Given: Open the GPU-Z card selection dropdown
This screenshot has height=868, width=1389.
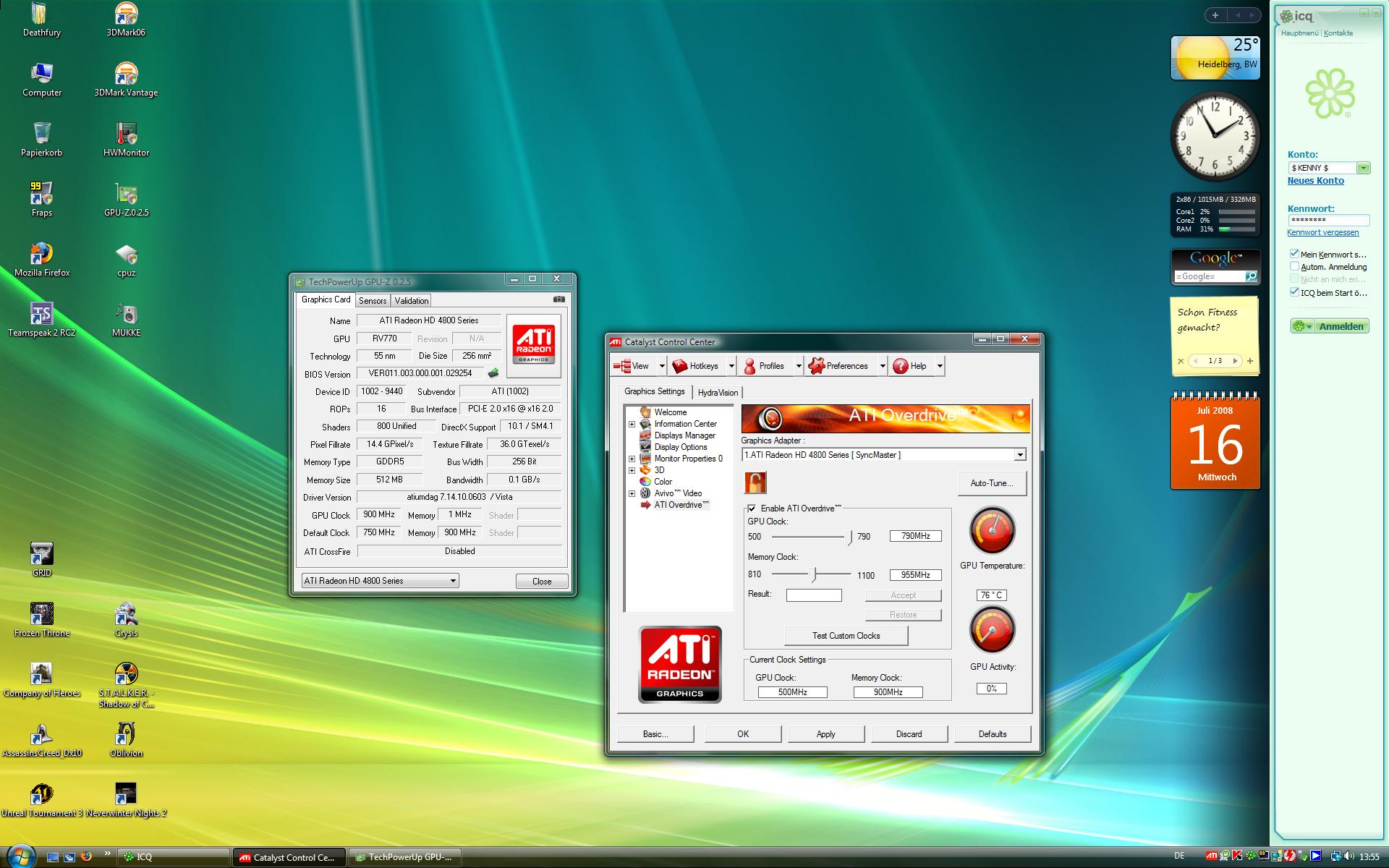Looking at the screenshot, I should pos(453,581).
